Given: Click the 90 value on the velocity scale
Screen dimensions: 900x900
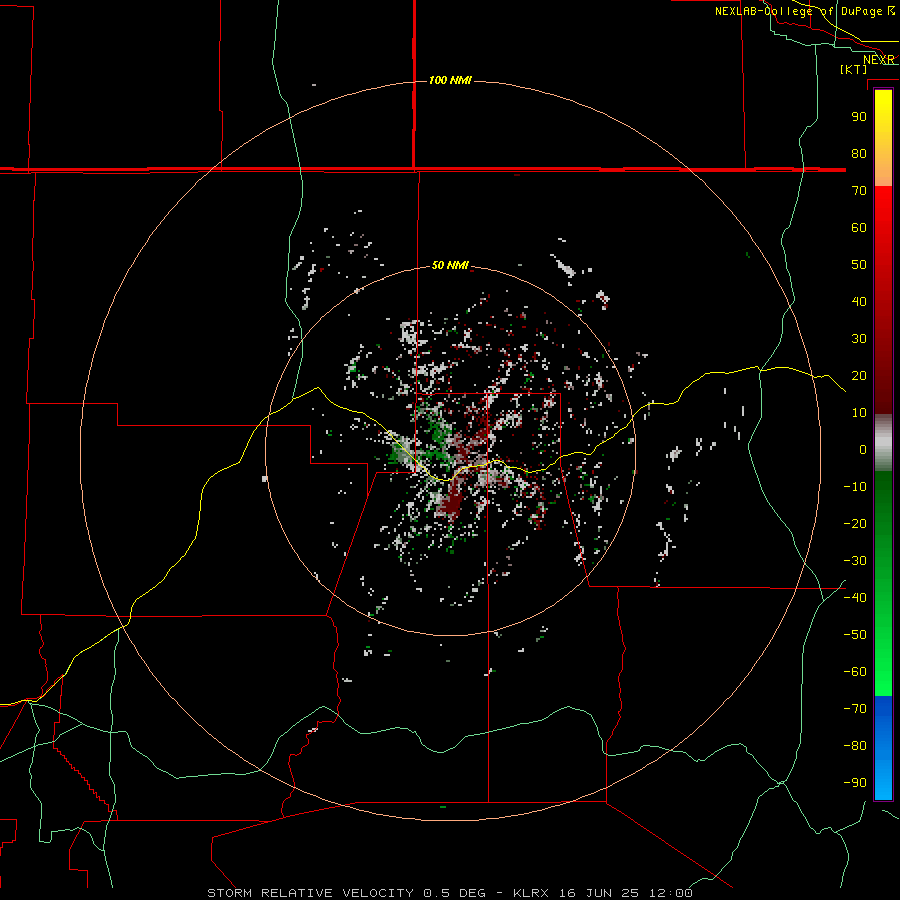Looking at the screenshot, I should [859, 117].
